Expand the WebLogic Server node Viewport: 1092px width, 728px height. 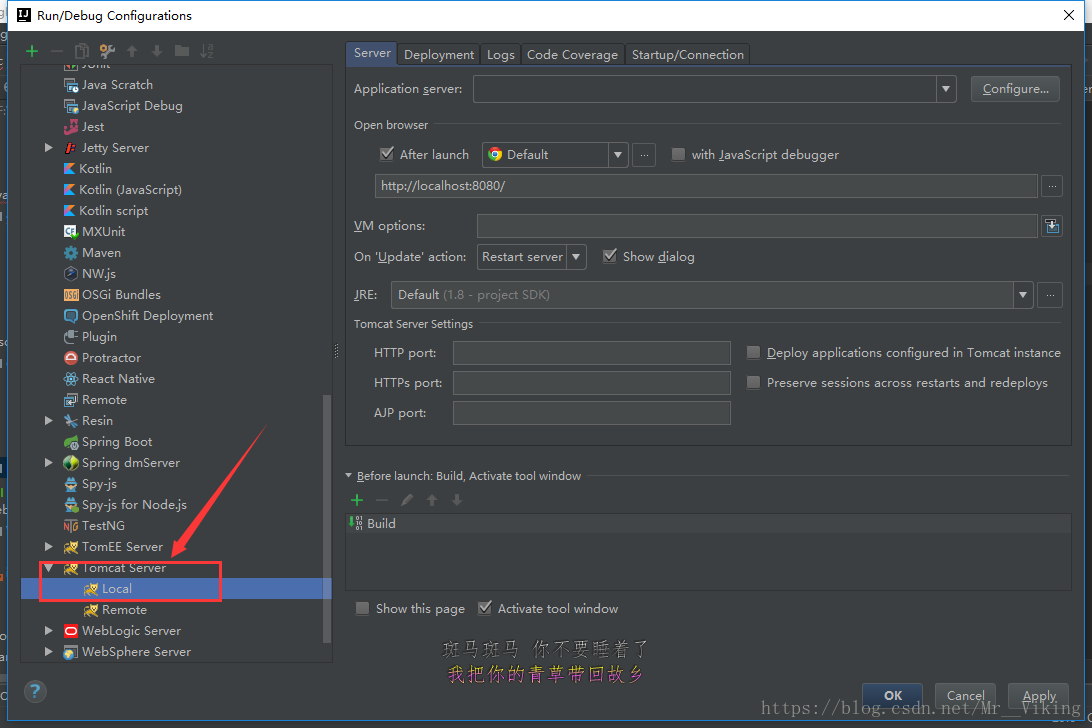click(48, 630)
